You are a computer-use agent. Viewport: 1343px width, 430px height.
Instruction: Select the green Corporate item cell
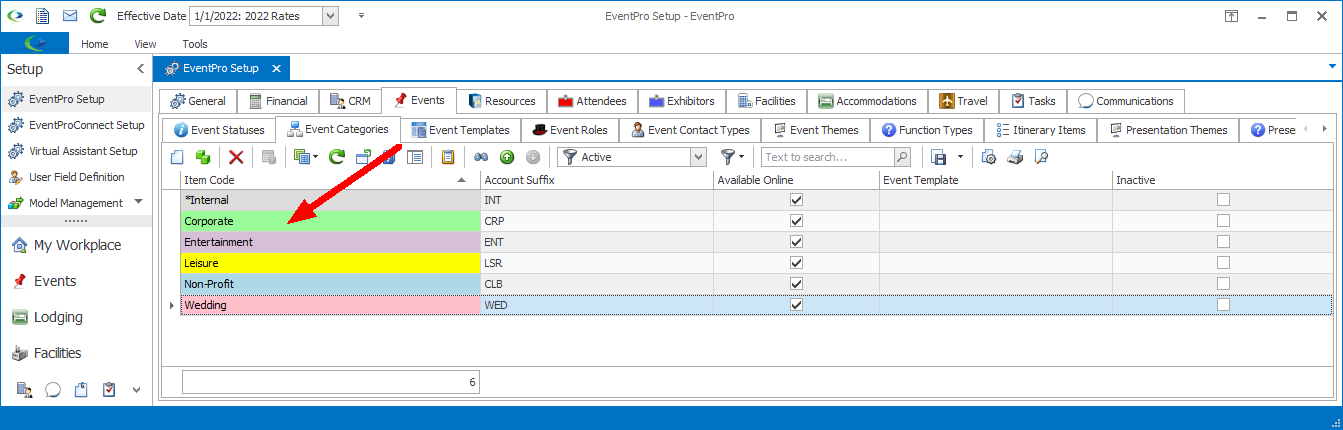pyautogui.click(x=330, y=221)
